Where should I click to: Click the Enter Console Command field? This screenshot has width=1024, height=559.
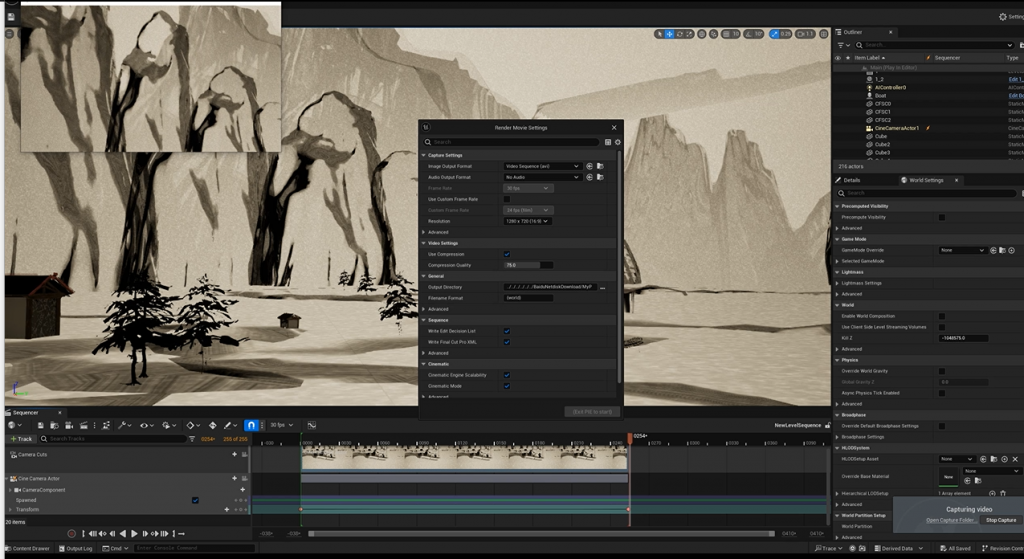[195, 549]
